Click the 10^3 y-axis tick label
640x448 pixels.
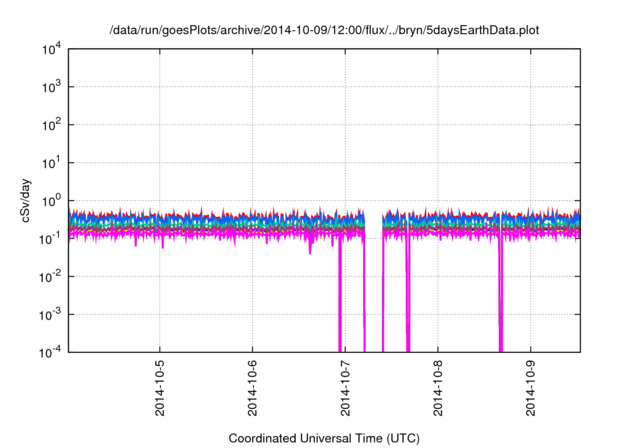pos(51,87)
